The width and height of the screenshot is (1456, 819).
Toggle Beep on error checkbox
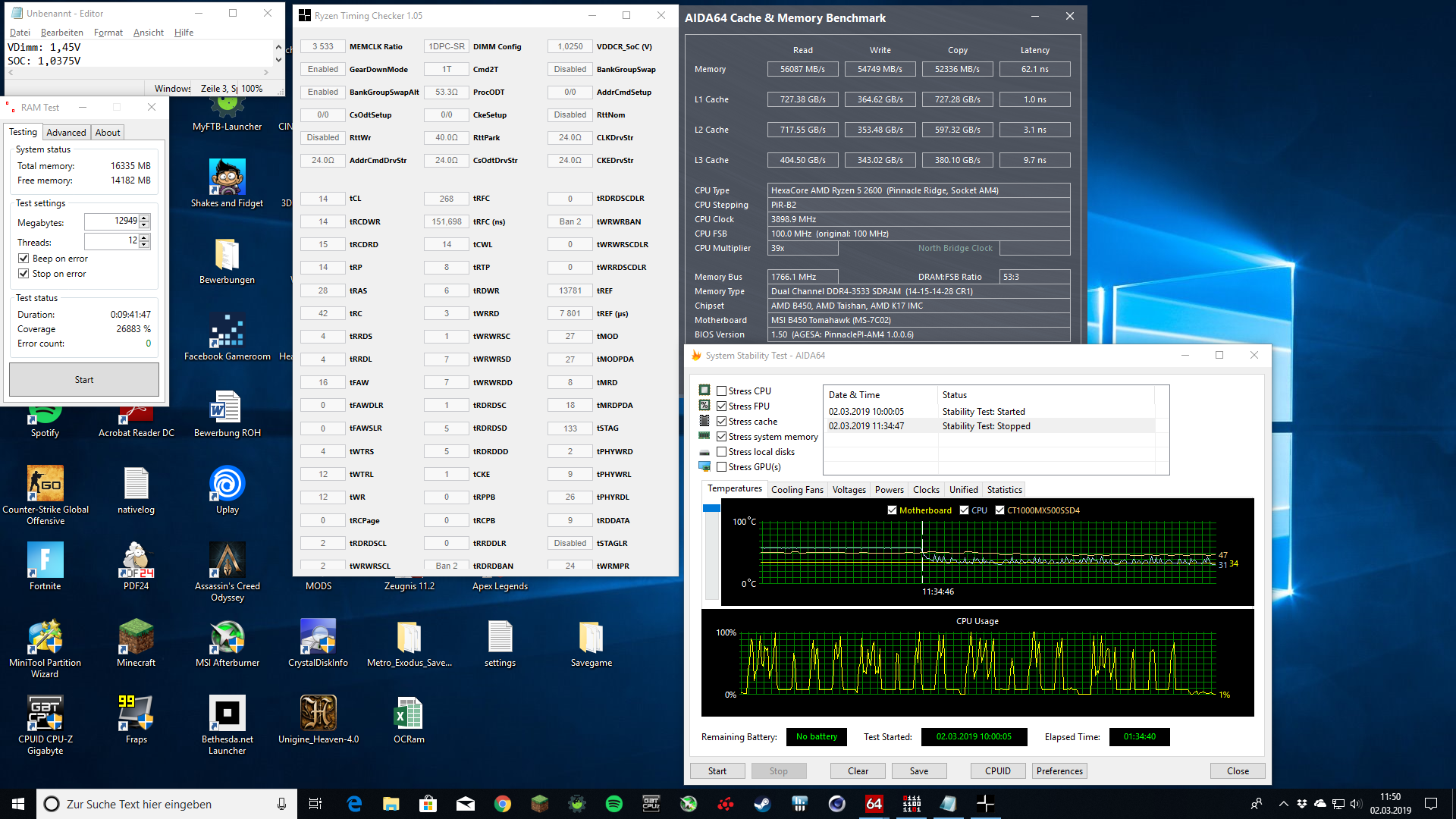point(24,259)
